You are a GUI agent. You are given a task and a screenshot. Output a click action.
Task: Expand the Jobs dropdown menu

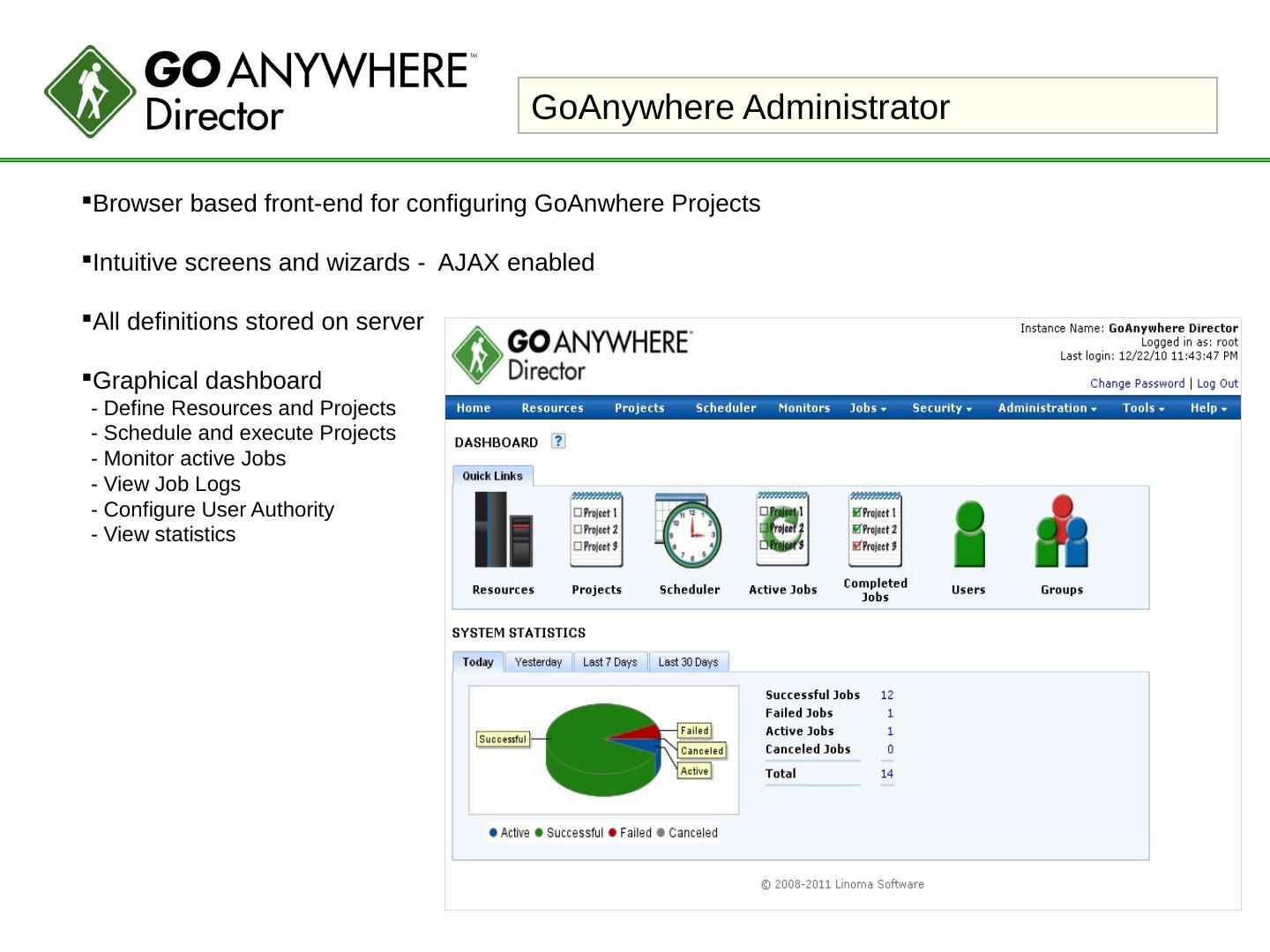[x=868, y=408]
